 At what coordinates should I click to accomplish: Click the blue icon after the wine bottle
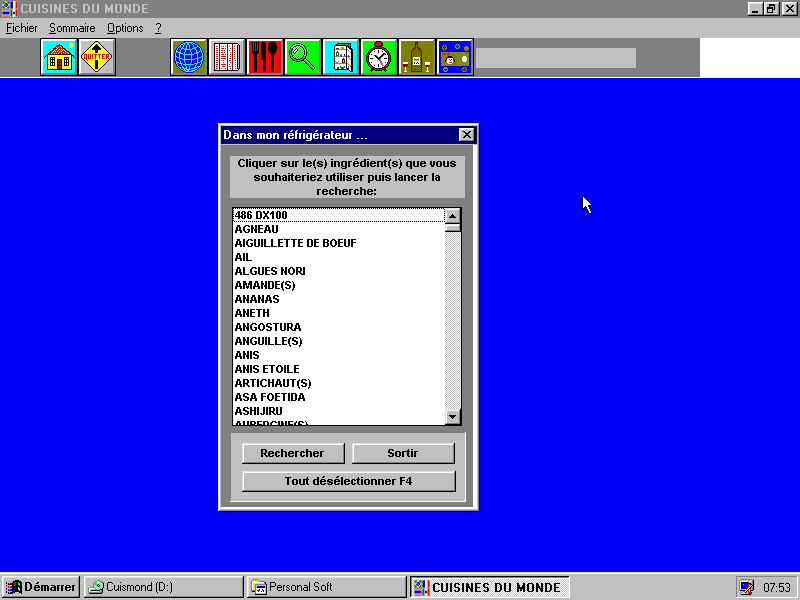point(455,57)
